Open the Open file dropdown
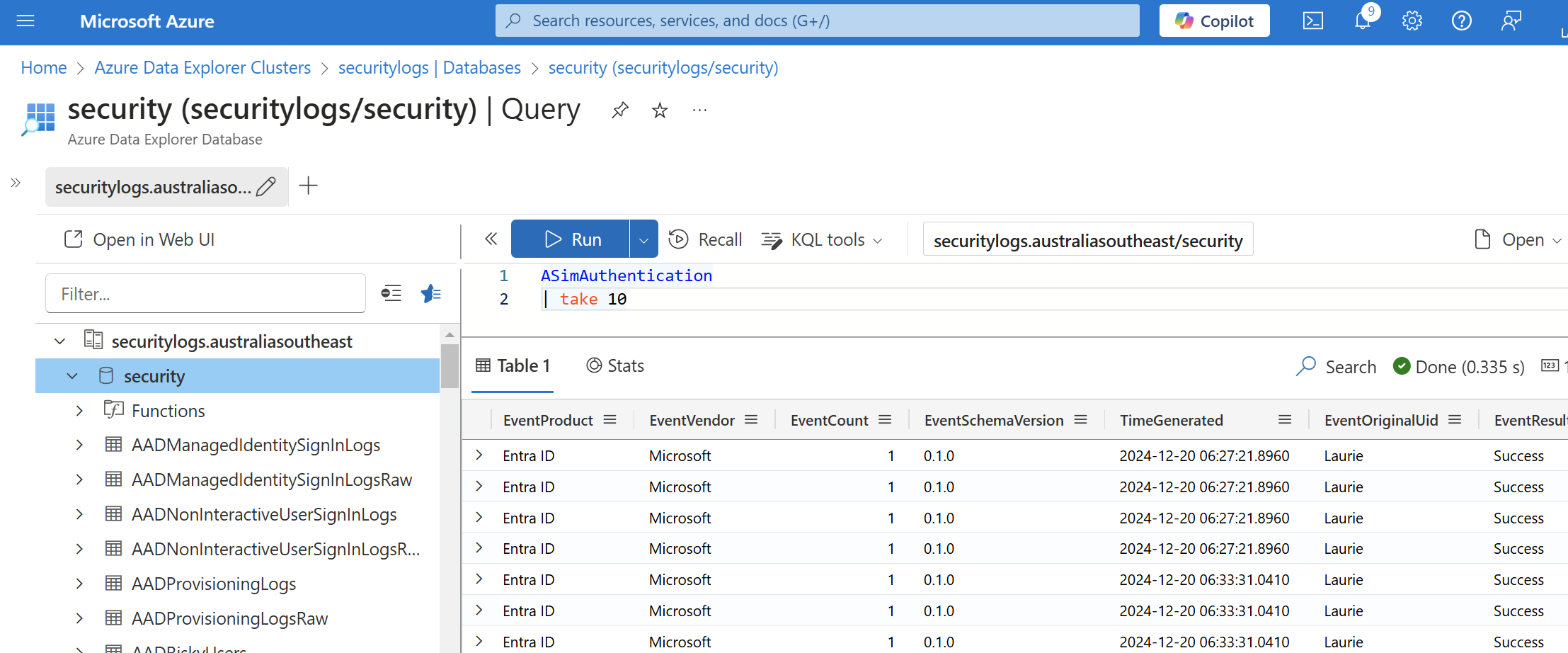The image size is (1568, 653). [1518, 239]
